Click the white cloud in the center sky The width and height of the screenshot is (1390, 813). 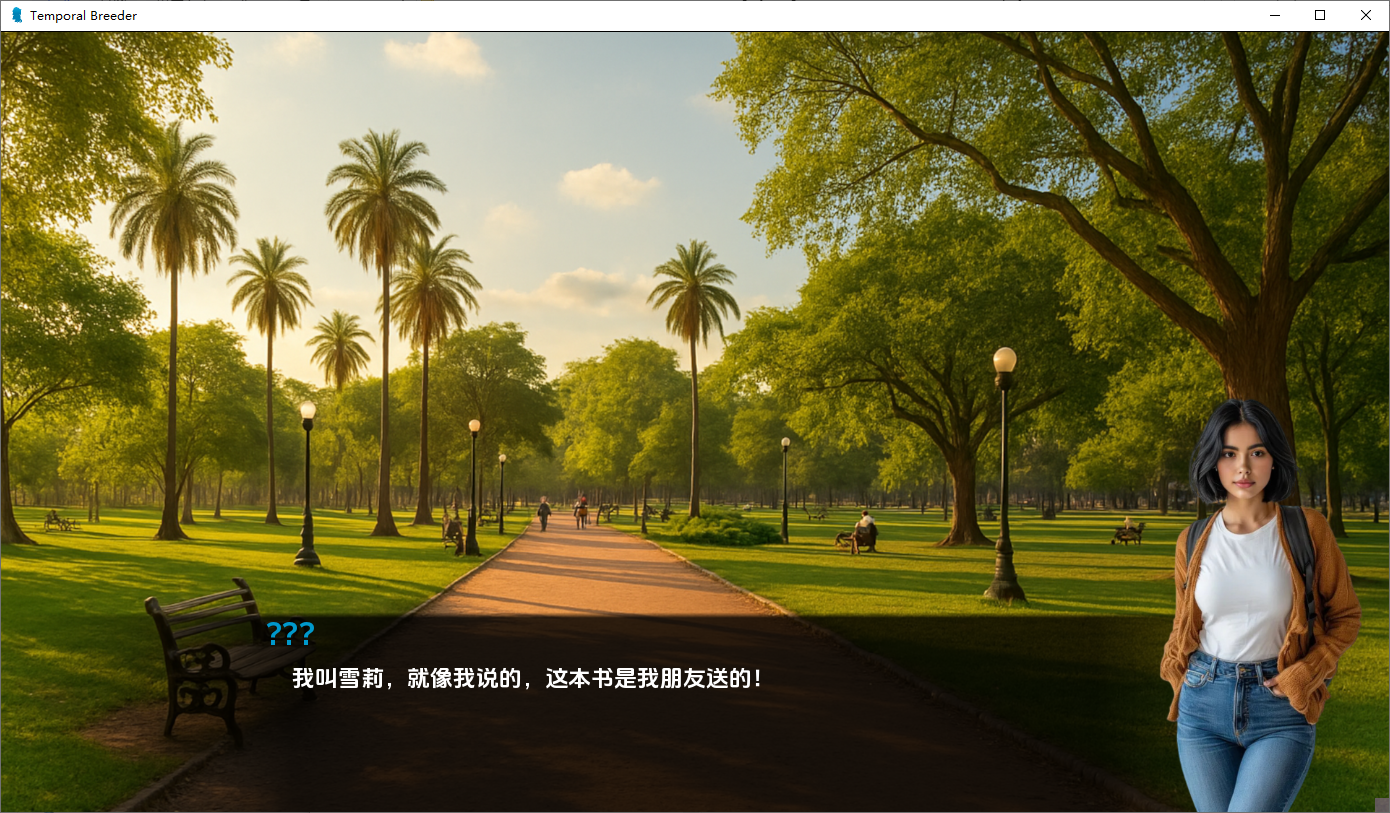[x=607, y=186]
